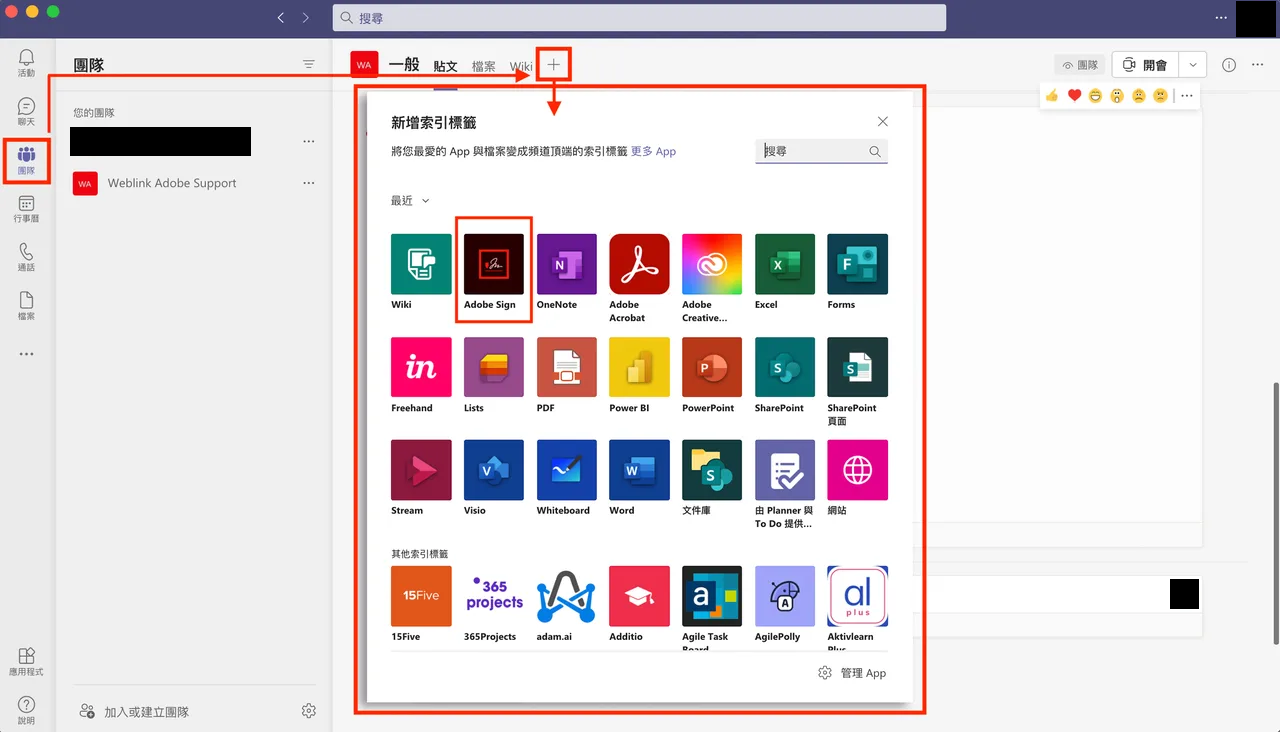Start a meeting with 開會 button
Image resolution: width=1280 pixels, height=732 pixels.
1145,65
